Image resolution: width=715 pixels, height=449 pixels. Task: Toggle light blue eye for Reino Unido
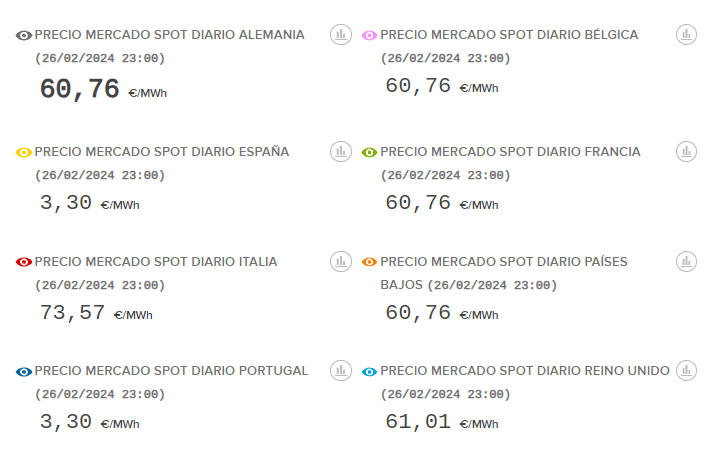tap(370, 372)
